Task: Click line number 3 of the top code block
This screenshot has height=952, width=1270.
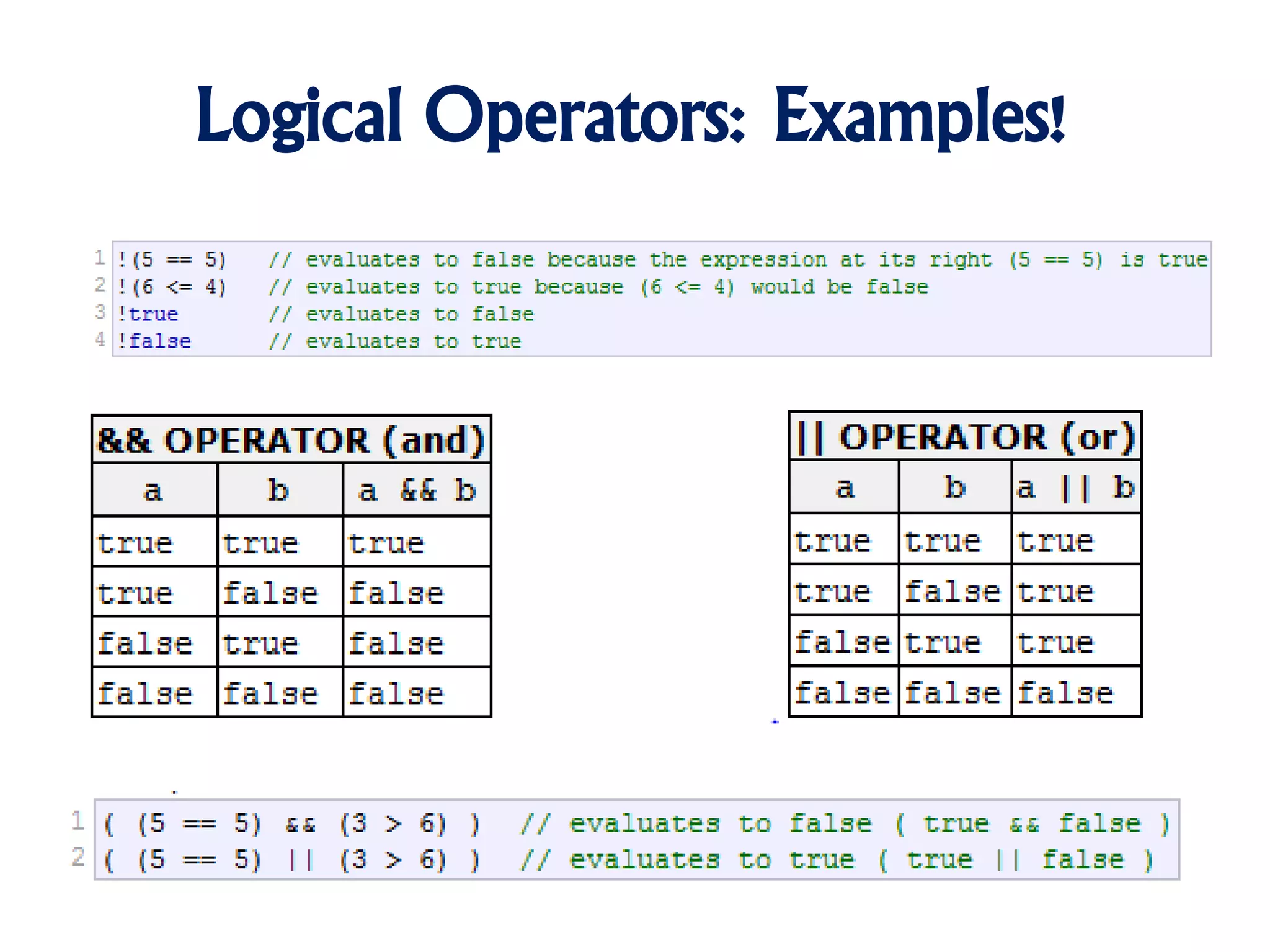Action: (100, 312)
